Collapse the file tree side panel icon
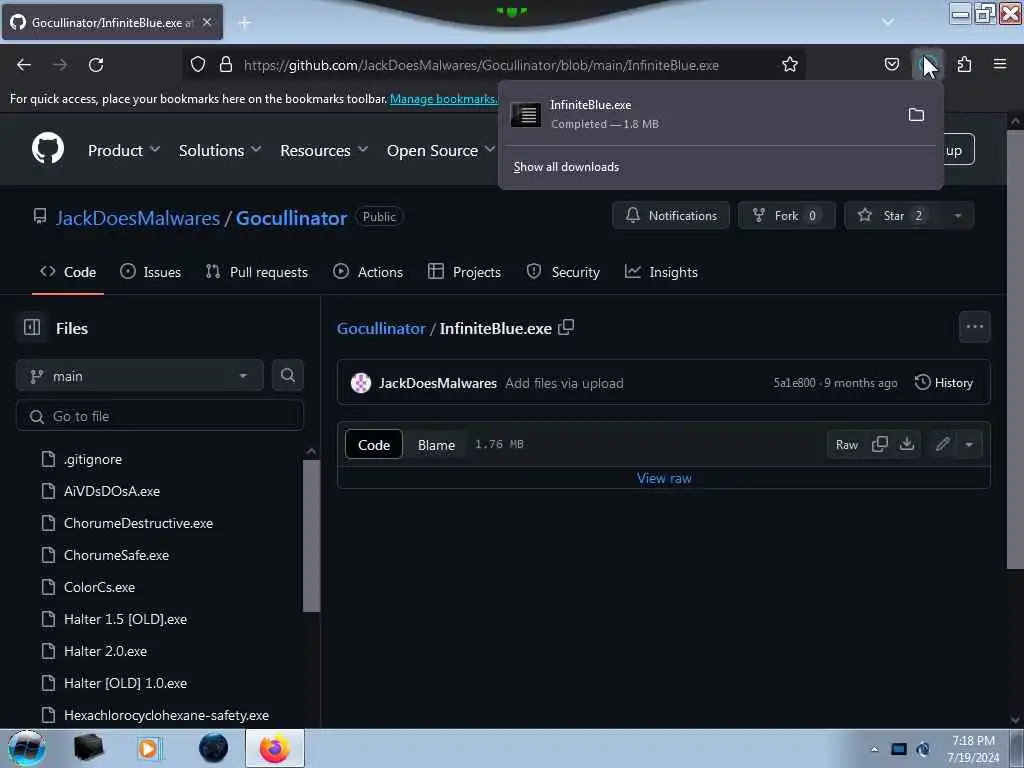The width and height of the screenshot is (1024, 768). (32, 327)
